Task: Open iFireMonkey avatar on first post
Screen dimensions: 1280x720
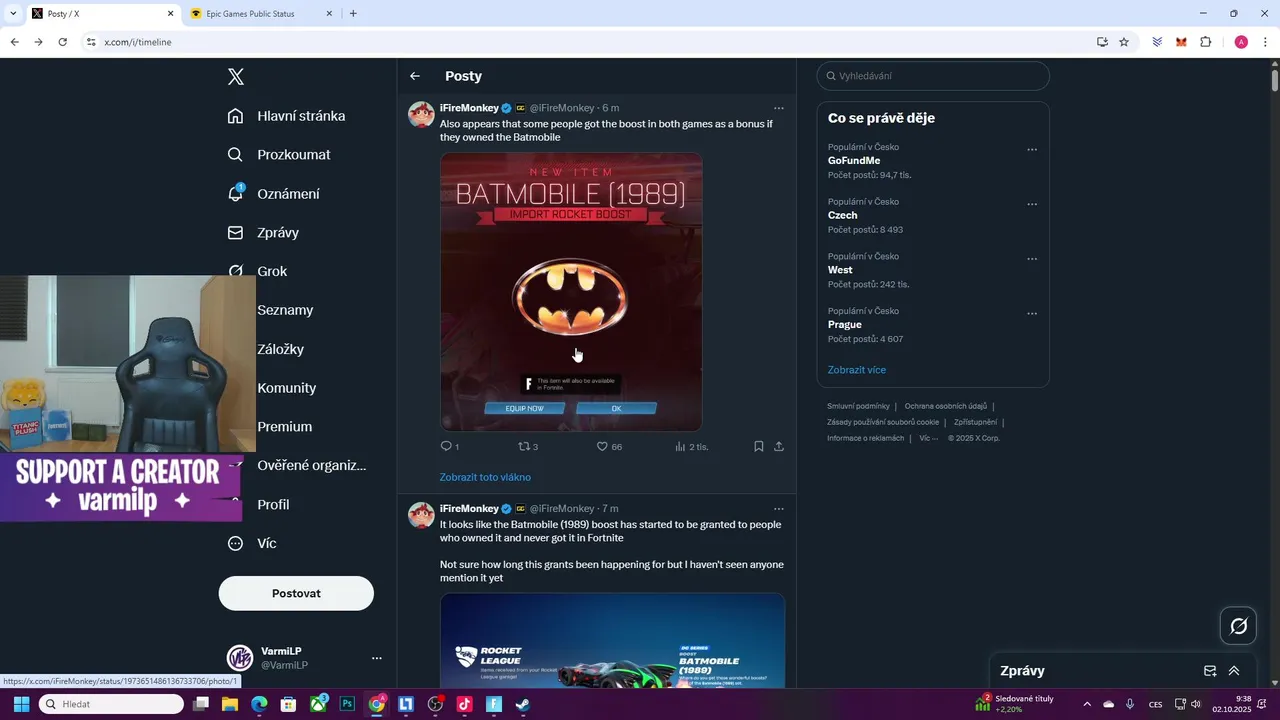Action: tap(421, 114)
